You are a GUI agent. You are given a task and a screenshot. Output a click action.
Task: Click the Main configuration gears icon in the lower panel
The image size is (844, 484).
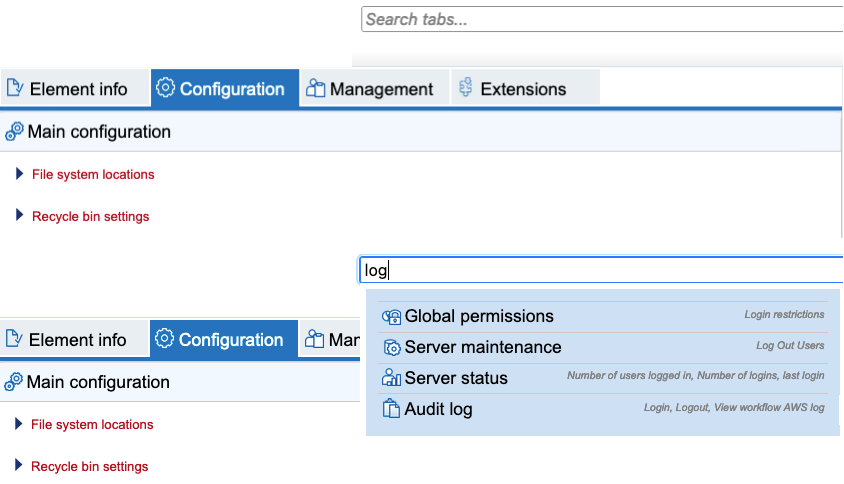point(13,382)
